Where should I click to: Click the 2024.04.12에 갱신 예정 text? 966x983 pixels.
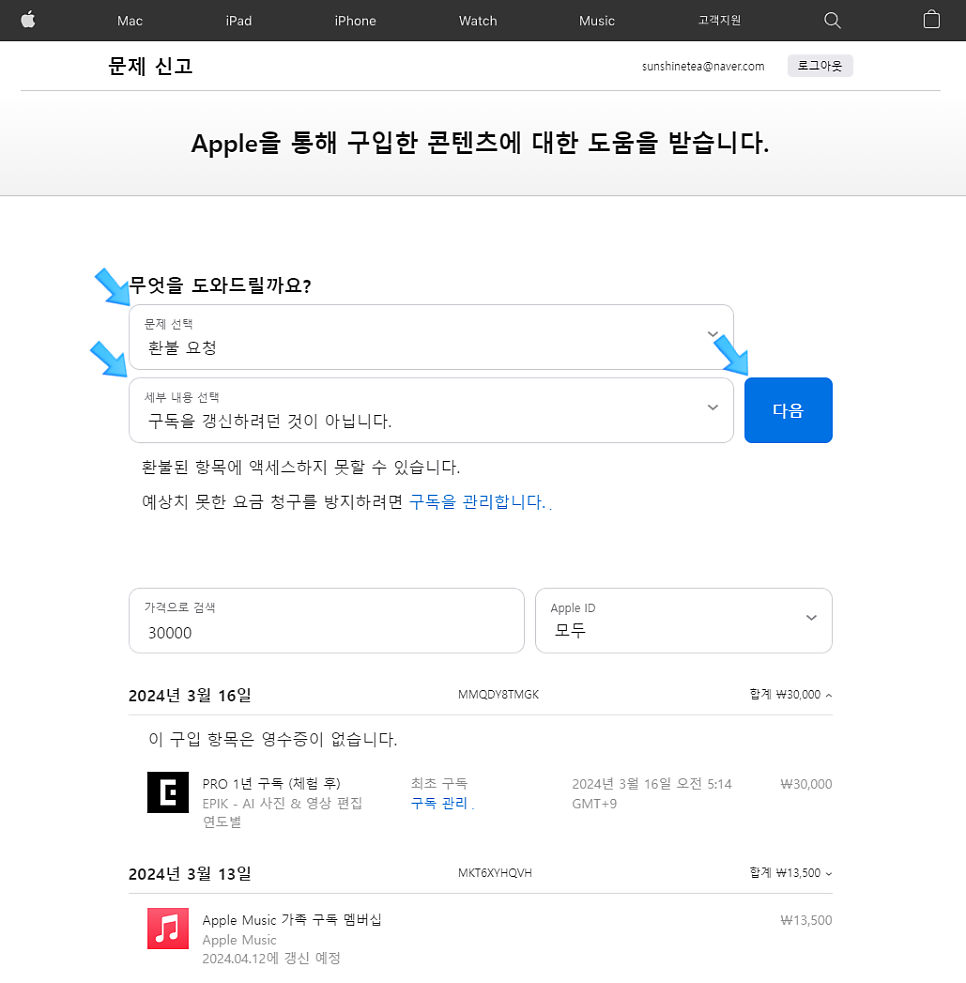[271, 958]
